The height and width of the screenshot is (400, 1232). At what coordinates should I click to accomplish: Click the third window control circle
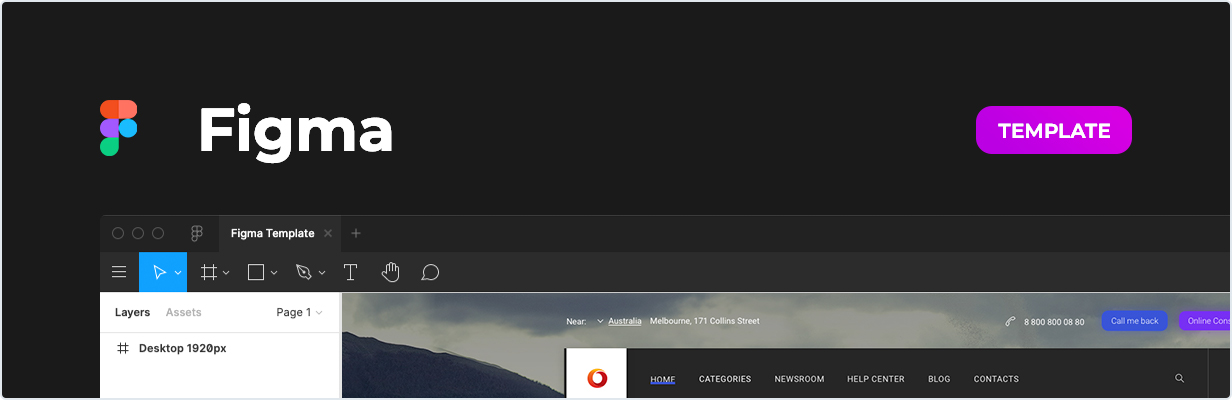pyautogui.click(x=158, y=233)
